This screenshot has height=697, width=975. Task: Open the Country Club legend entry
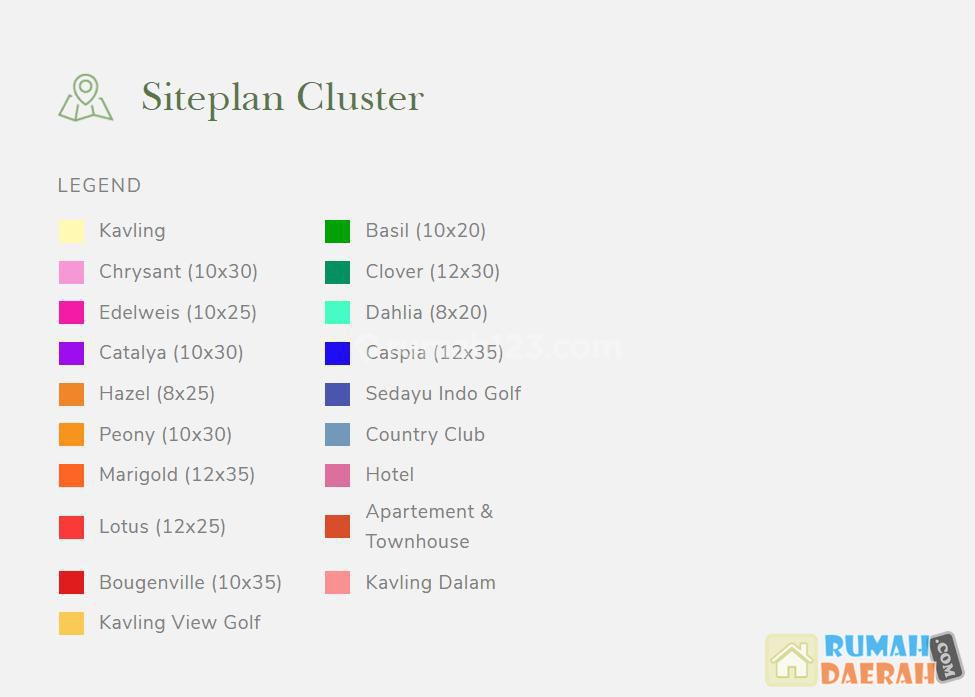tap(425, 435)
